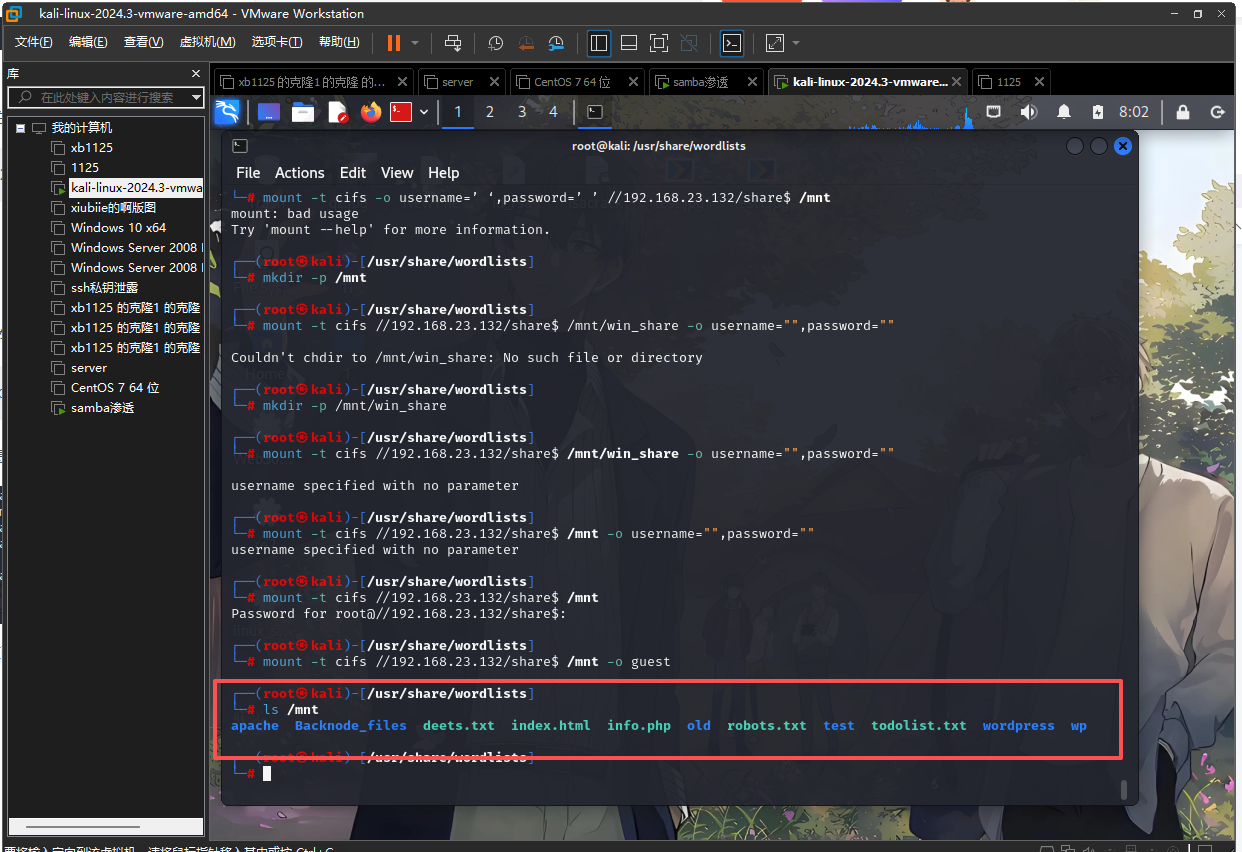Viewport: 1242px width, 852px height.
Task: Click the volume speaker icon in Kali panel
Action: point(1029,112)
